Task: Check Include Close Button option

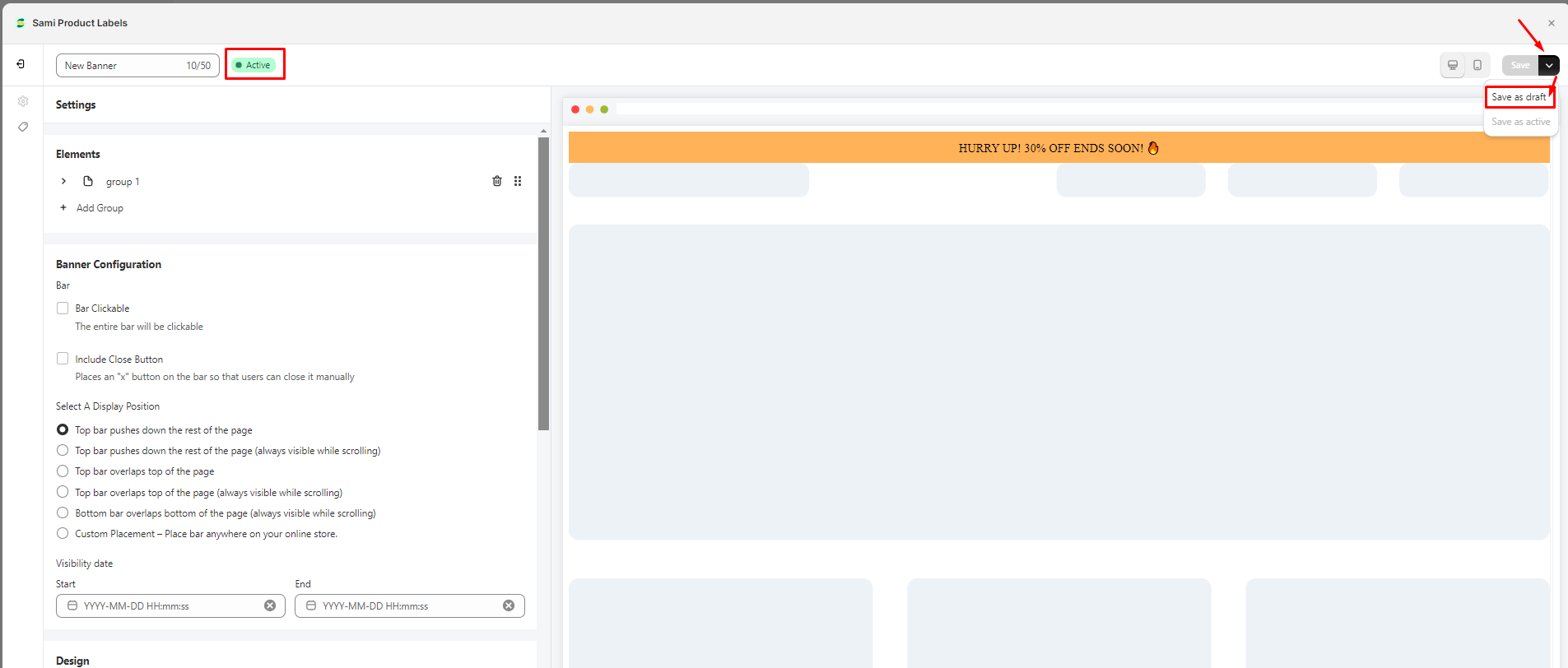Action: pos(63,359)
